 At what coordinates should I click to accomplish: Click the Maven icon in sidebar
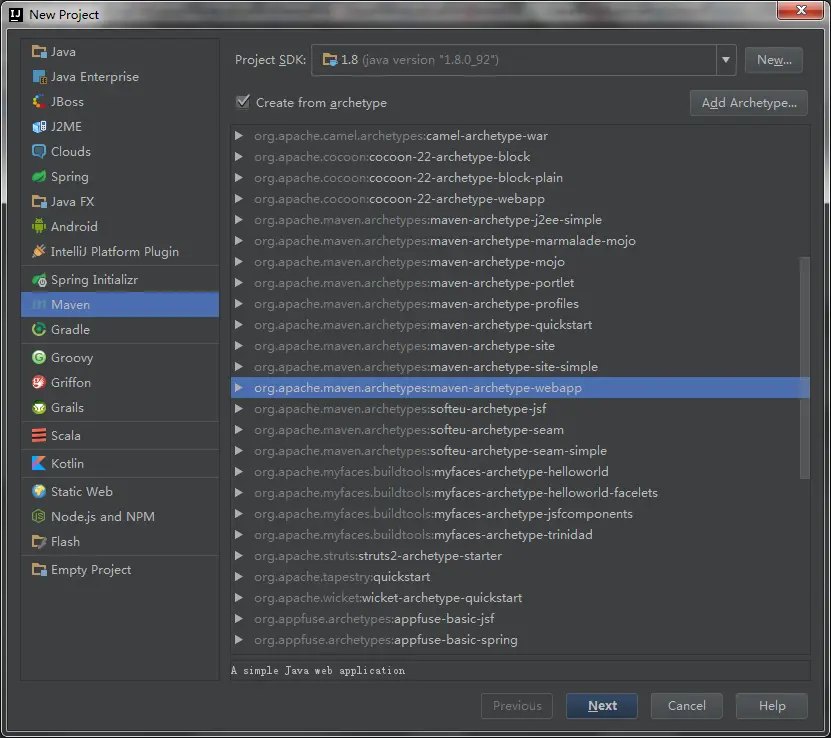point(39,305)
